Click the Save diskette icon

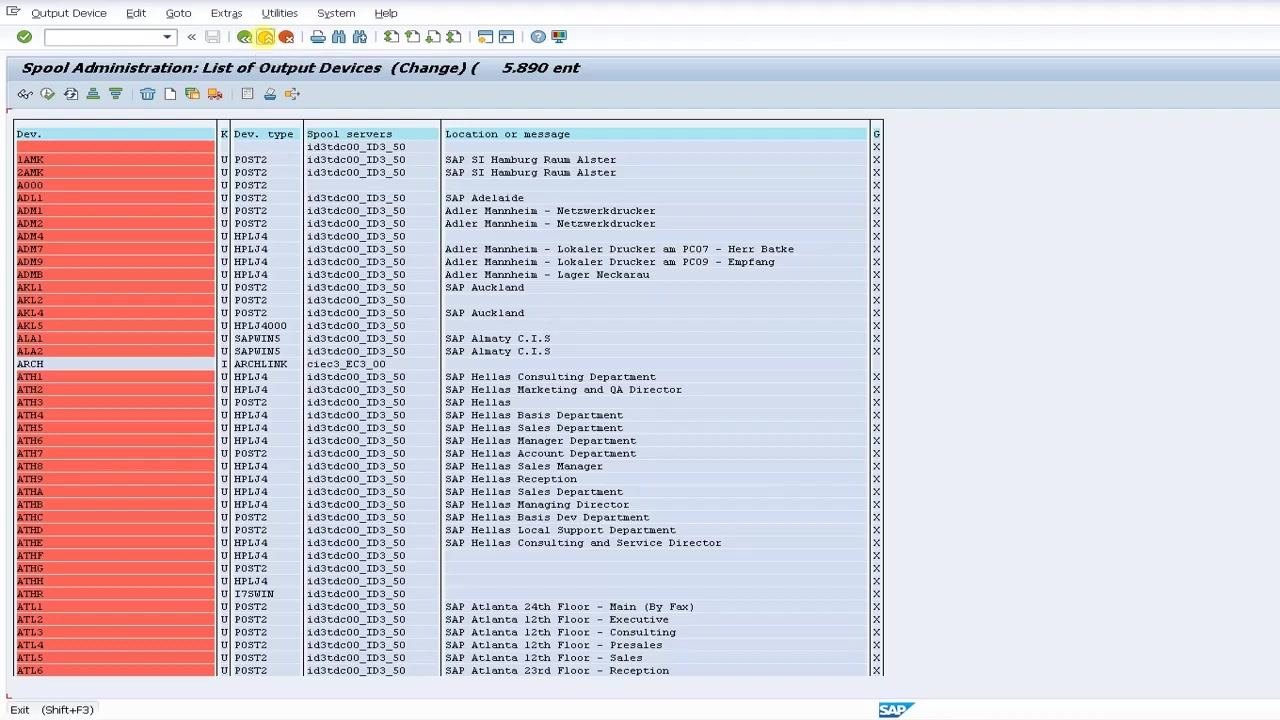(x=213, y=37)
